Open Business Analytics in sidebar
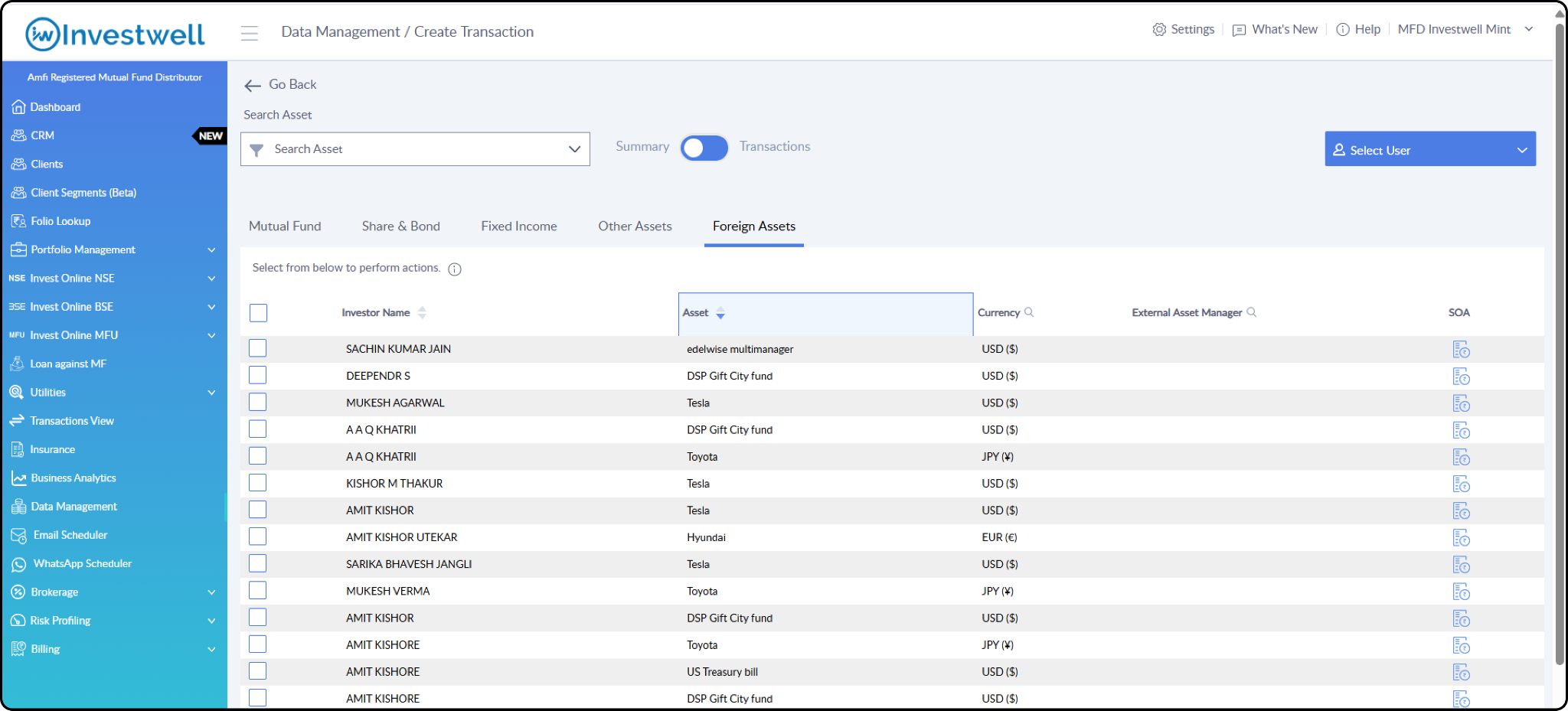The height and width of the screenshot is (711, 1568). (x=73, y=478)
